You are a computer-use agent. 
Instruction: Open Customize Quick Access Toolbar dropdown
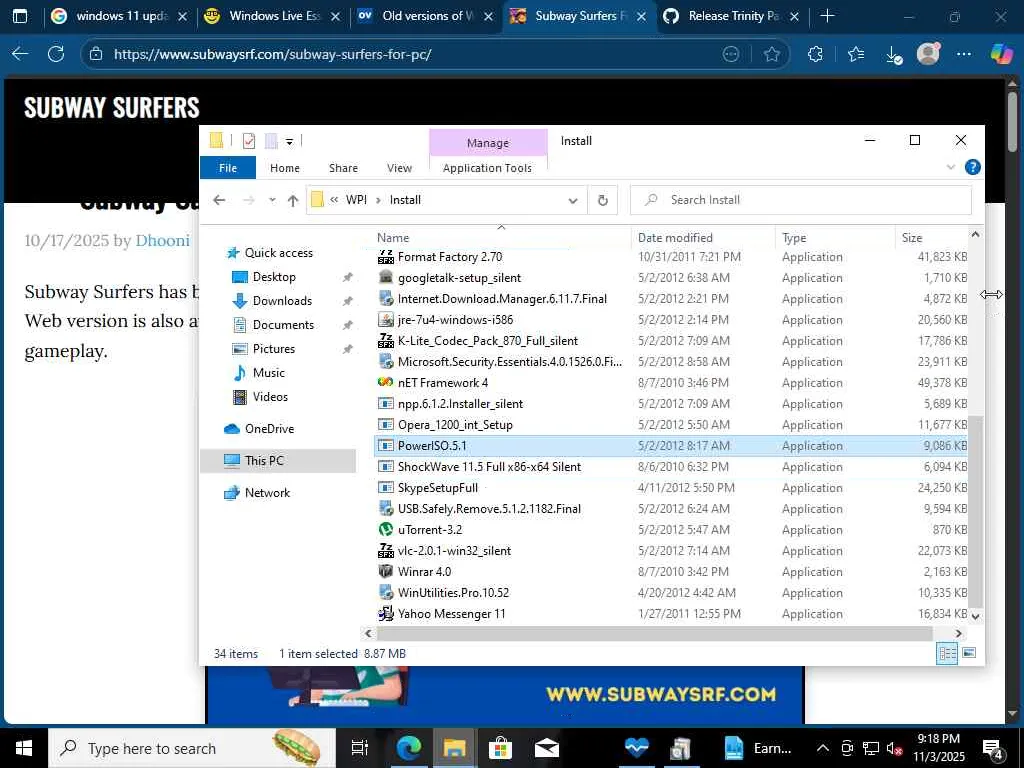289,141
